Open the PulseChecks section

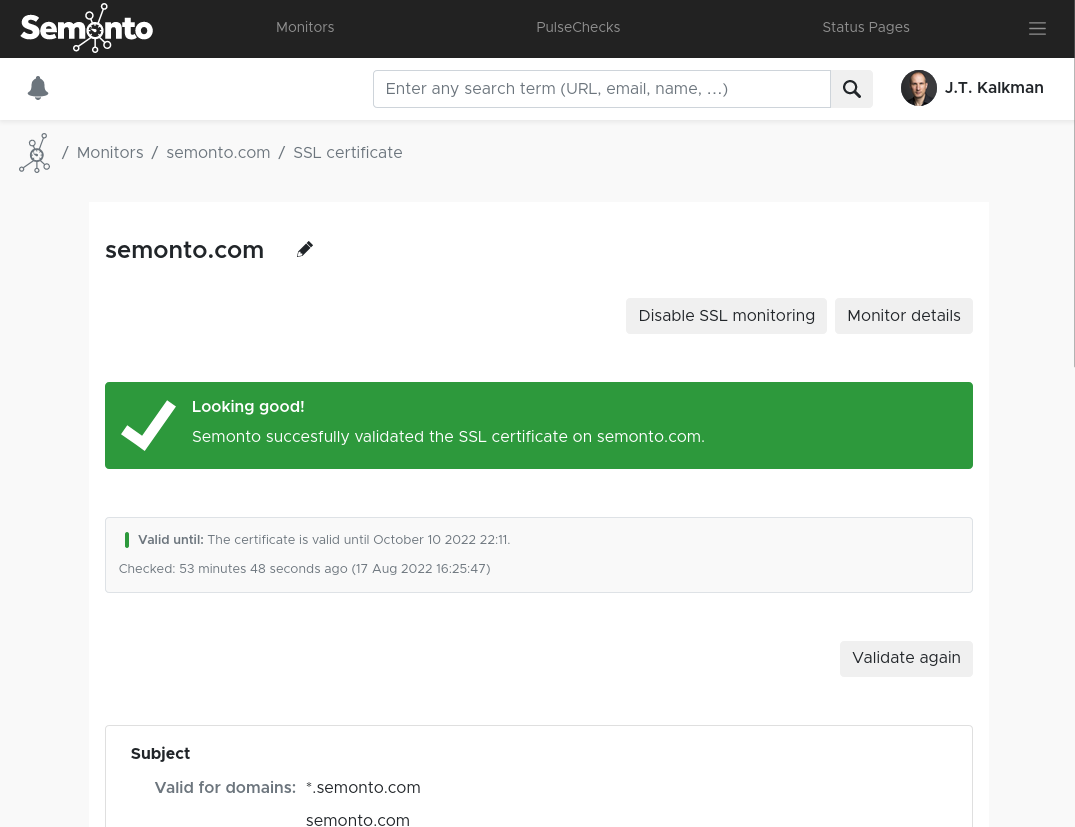tap(578, 28)
